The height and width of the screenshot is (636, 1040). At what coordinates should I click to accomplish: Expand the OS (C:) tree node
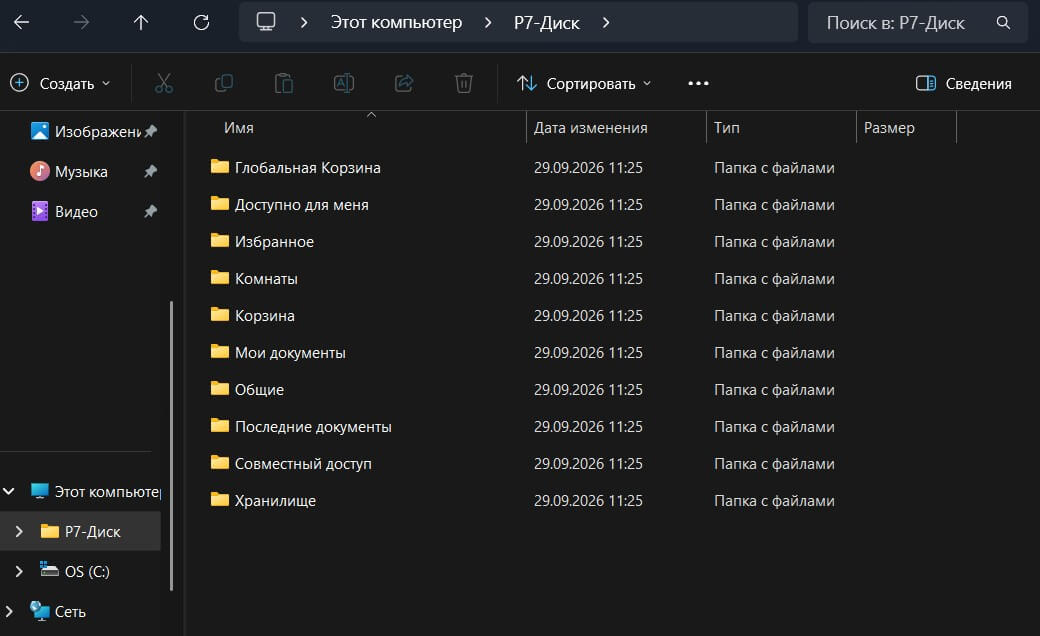19,571
